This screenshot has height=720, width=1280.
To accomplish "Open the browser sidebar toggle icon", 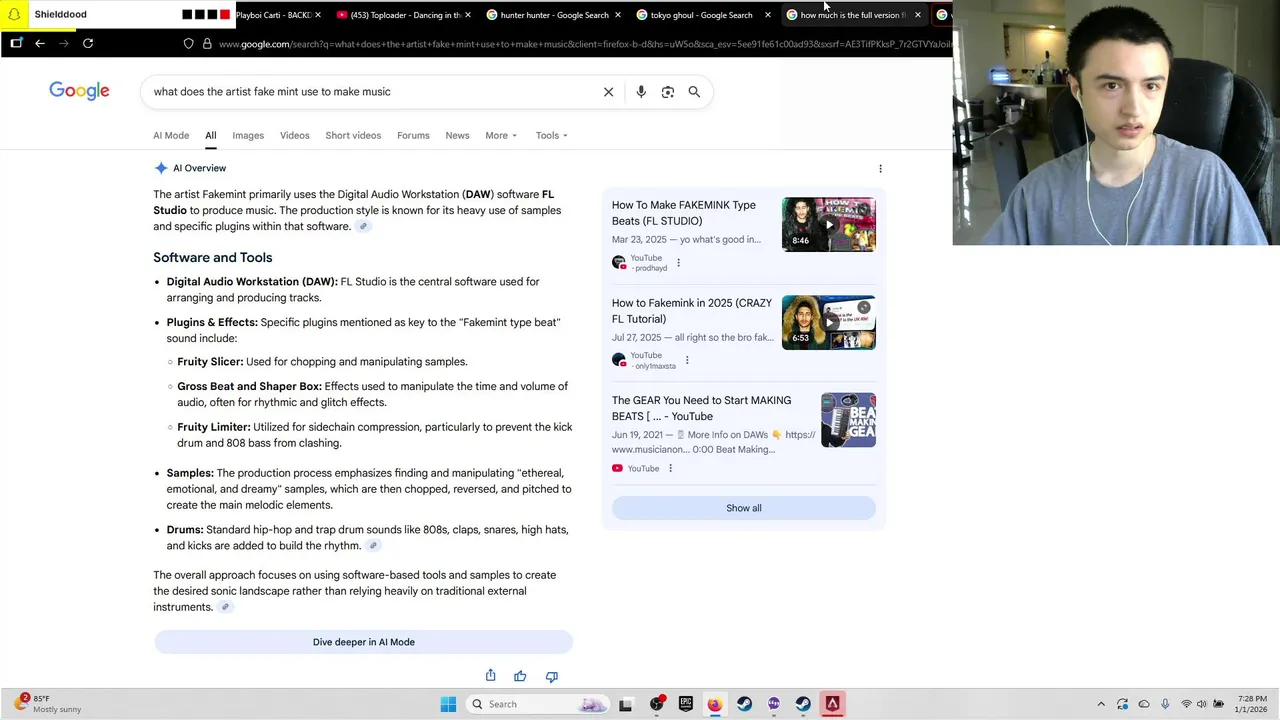I will coord(16,43).
